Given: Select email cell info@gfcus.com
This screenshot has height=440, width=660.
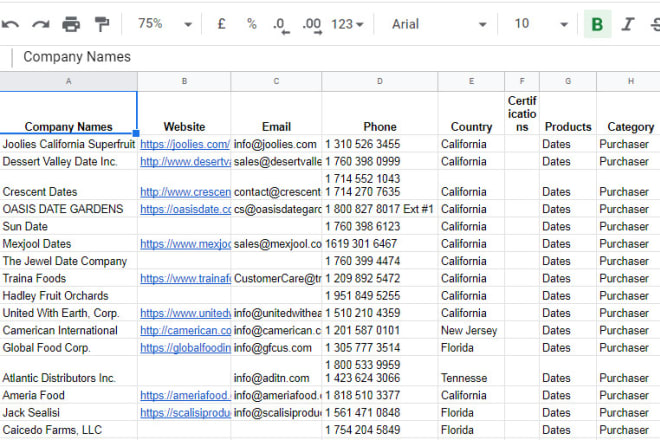Looking at the screenshot, I should pos(276,347).
